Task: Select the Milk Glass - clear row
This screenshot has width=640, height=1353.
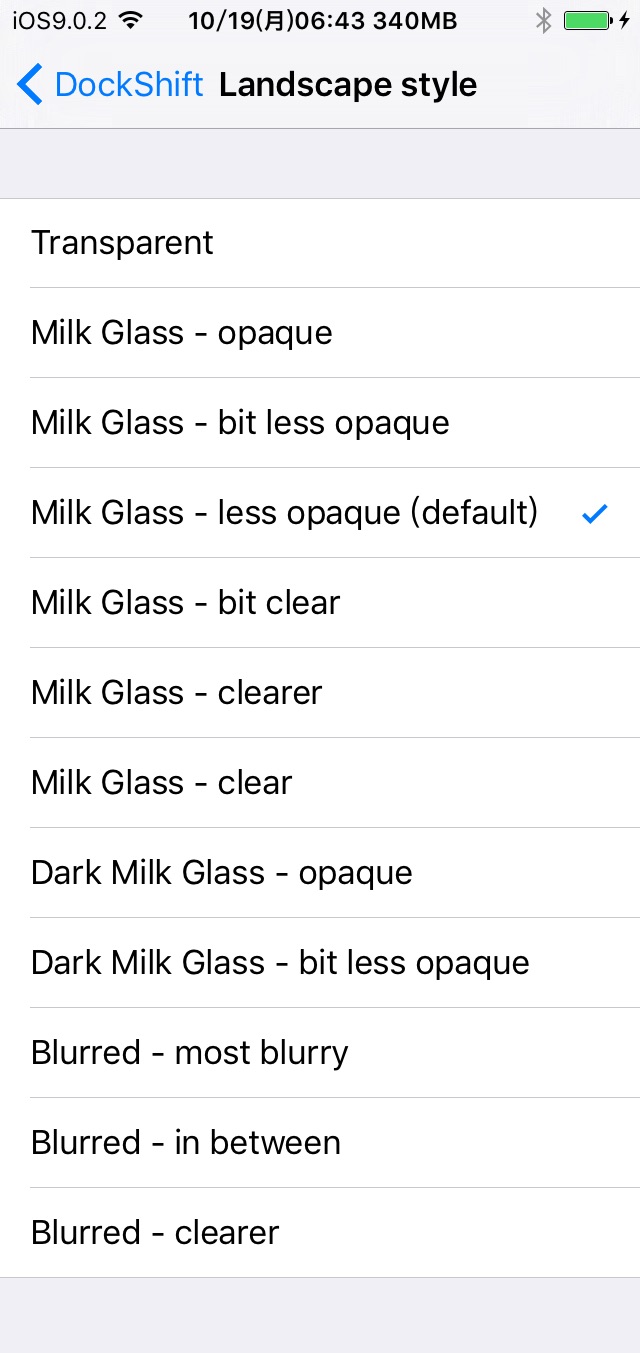Action: tap(320, 783)
